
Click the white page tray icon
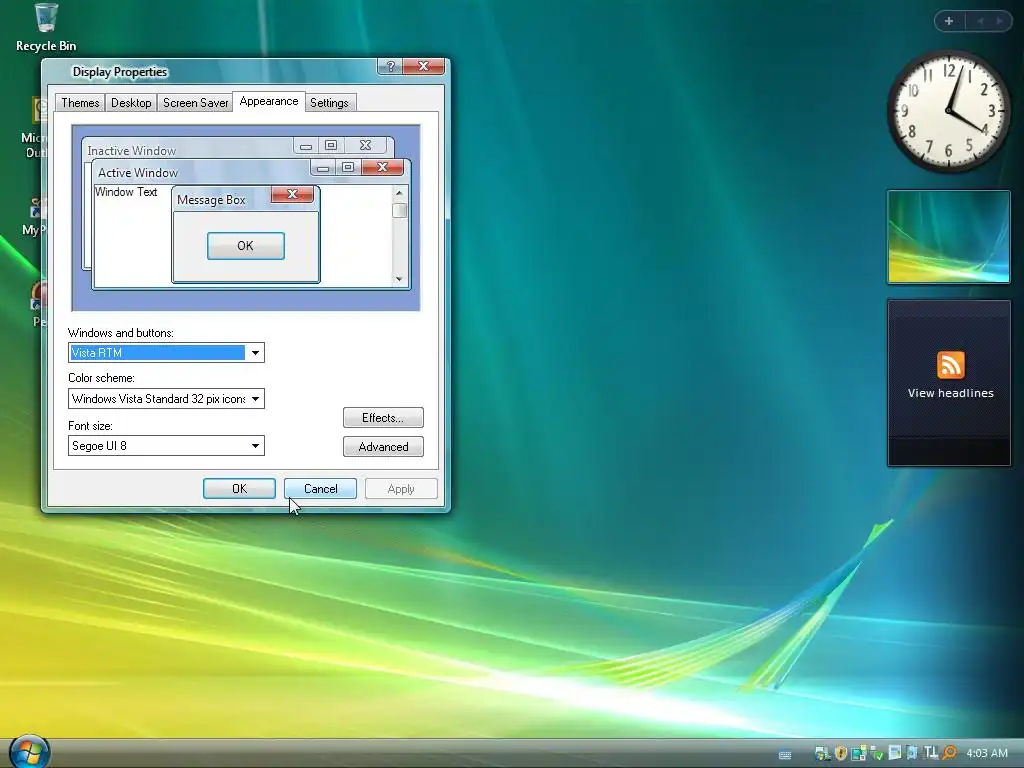pos(895,753)
